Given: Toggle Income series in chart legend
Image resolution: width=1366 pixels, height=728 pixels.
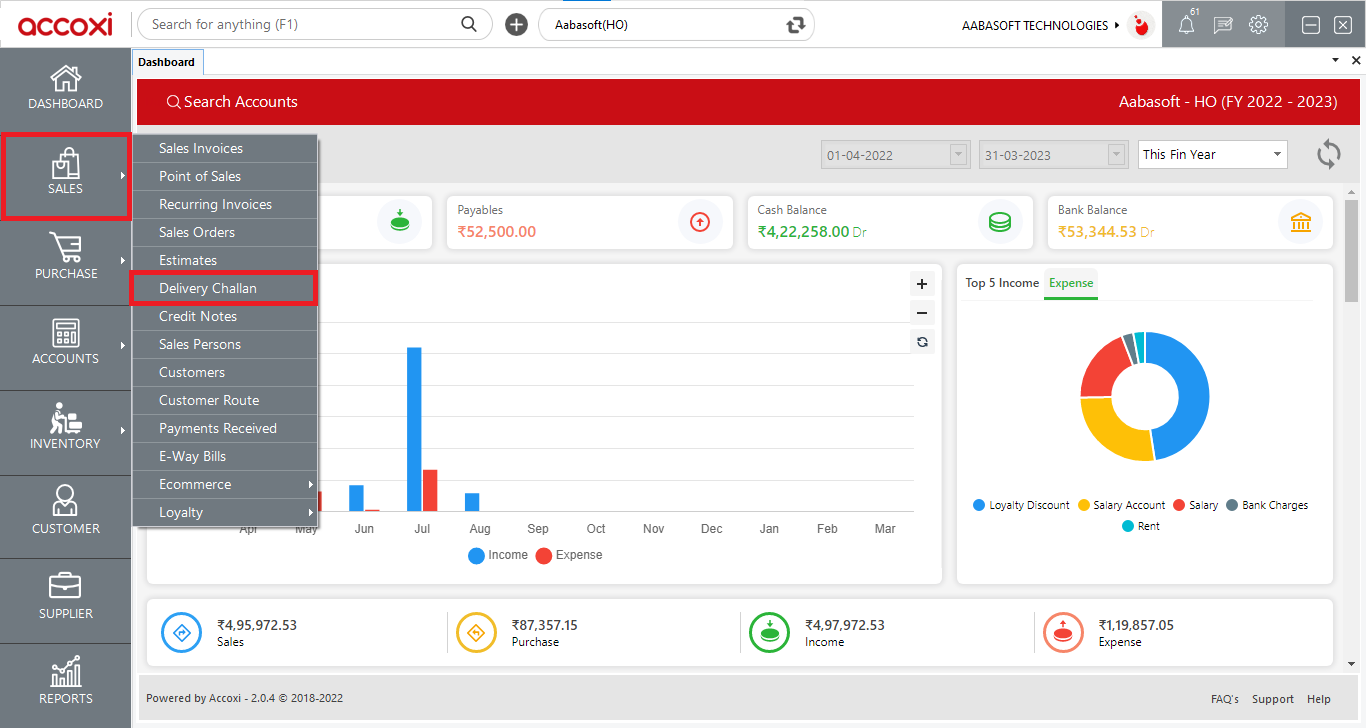Looking at the screenshot, I should click(x=498, y=555).
